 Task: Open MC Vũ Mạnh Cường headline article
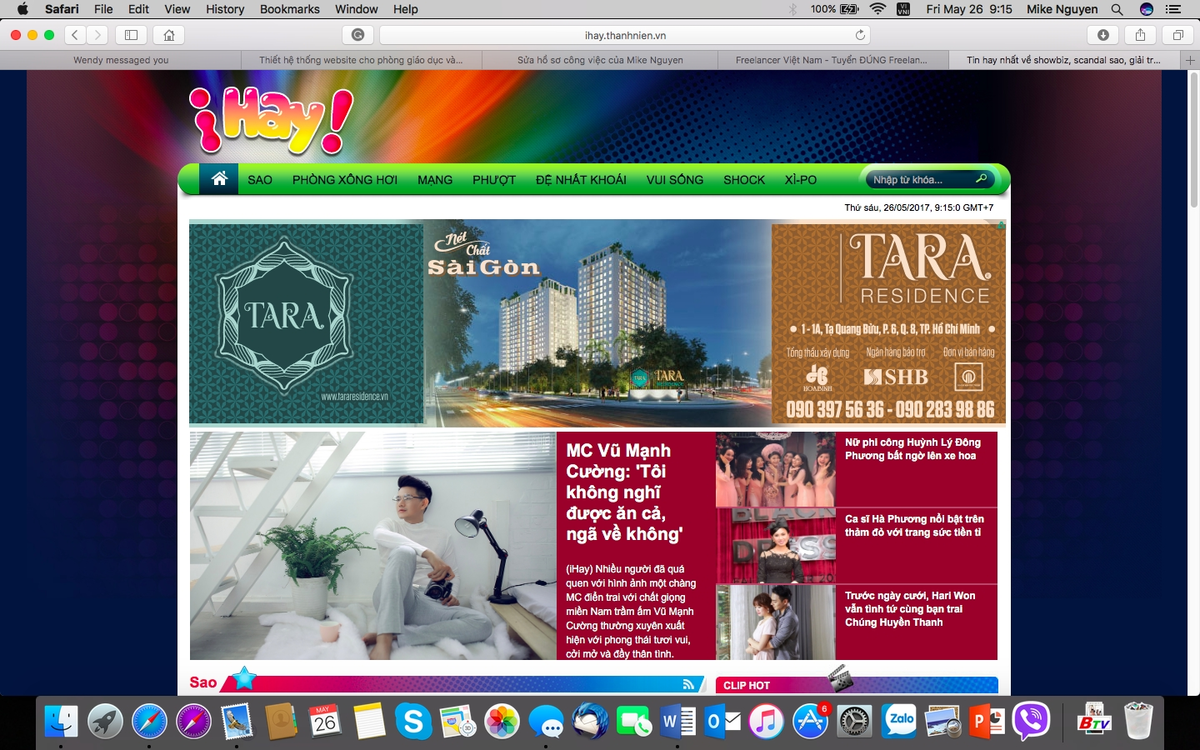coord(626,492)
